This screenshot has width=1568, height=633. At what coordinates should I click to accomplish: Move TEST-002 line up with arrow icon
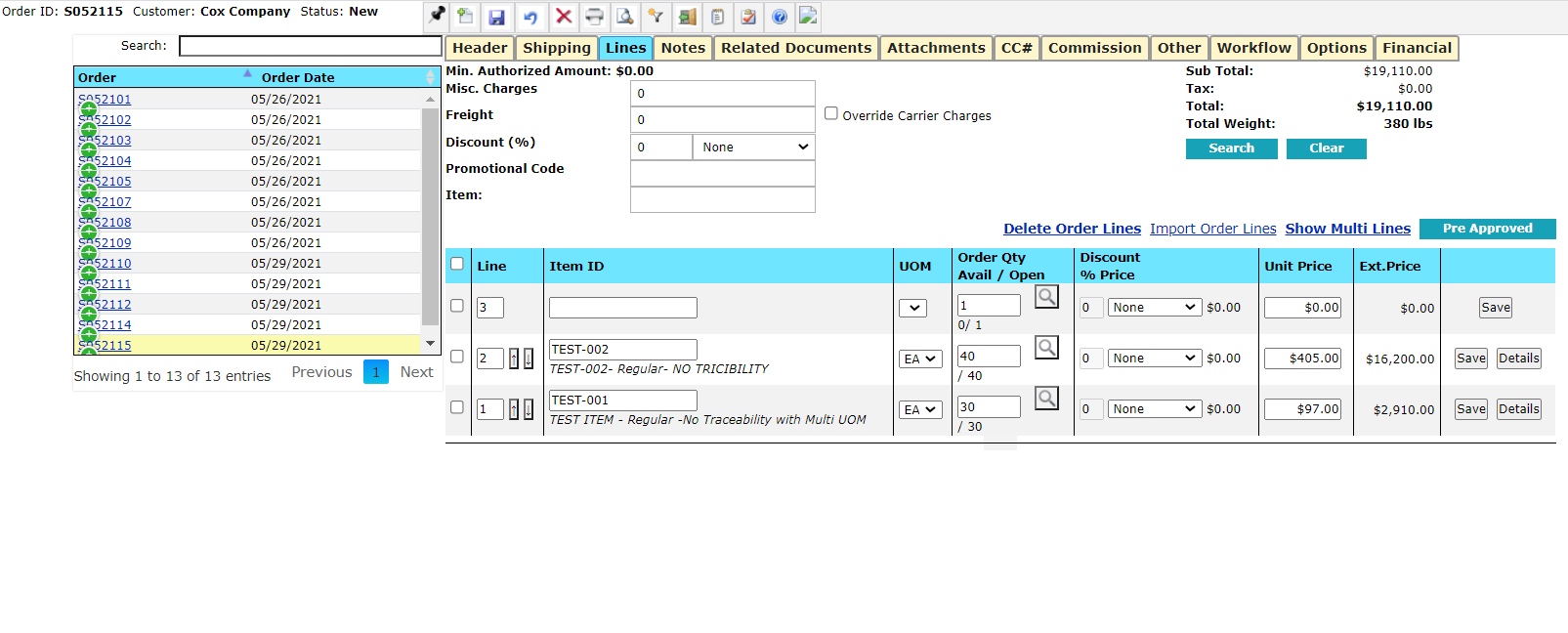pos(514,359)
